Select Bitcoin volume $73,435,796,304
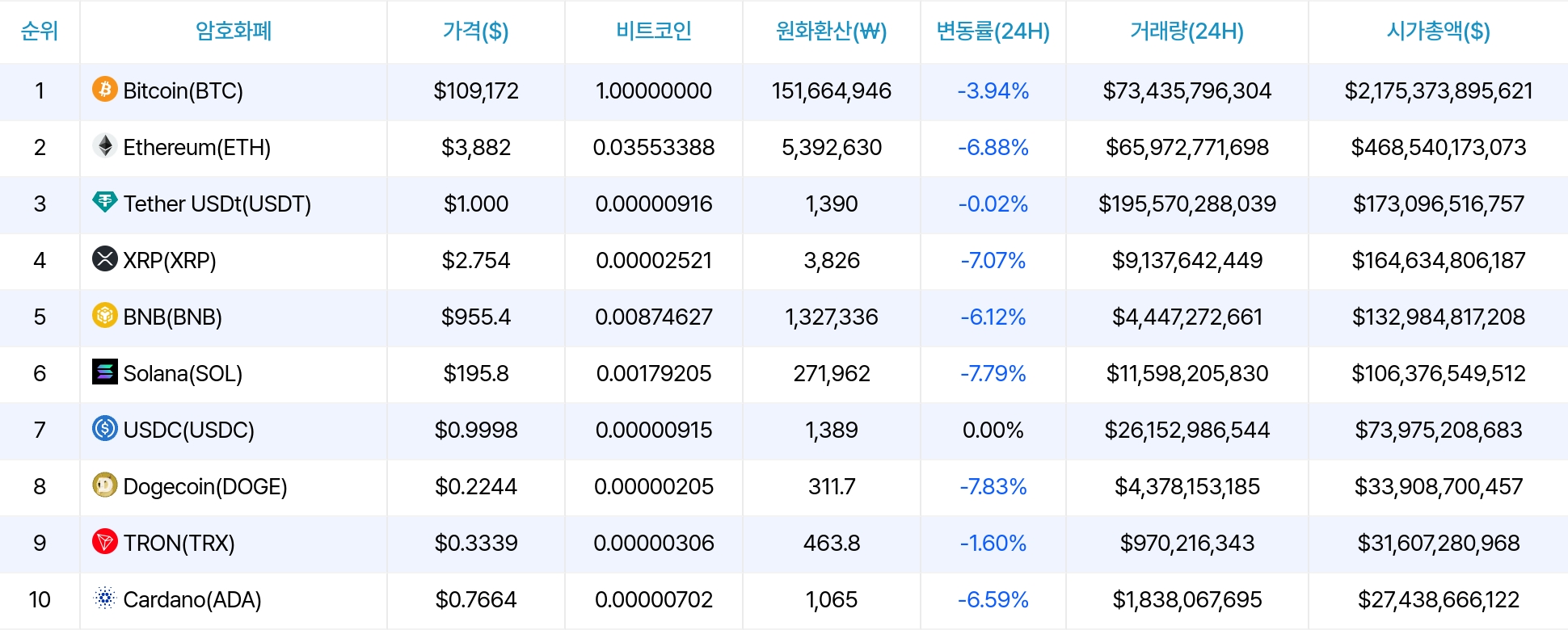 click(1187, 90)
